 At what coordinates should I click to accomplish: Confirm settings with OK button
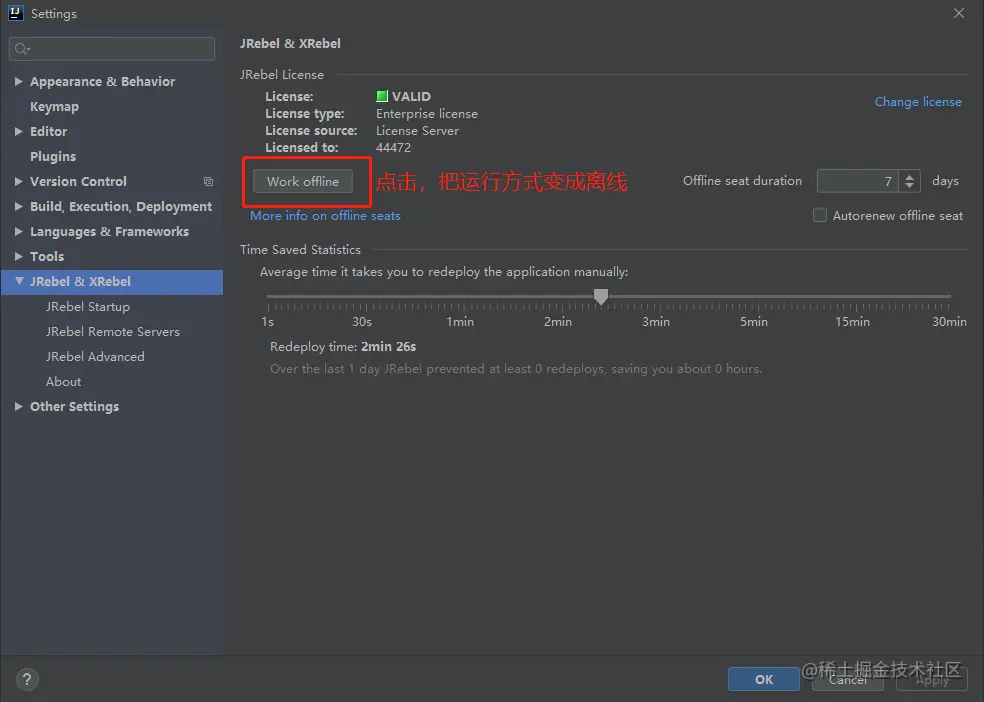click(x=764, y=679)
